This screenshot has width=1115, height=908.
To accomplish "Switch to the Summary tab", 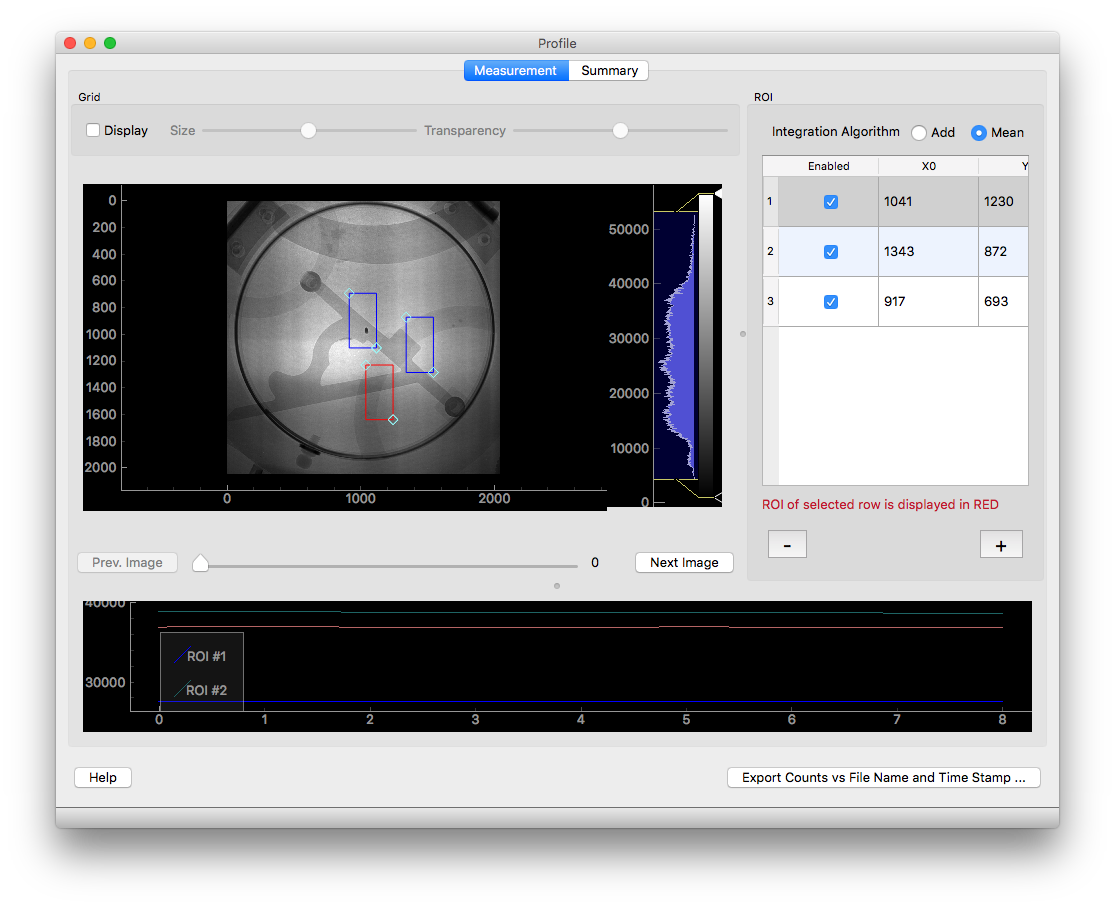I will (609, 71).
